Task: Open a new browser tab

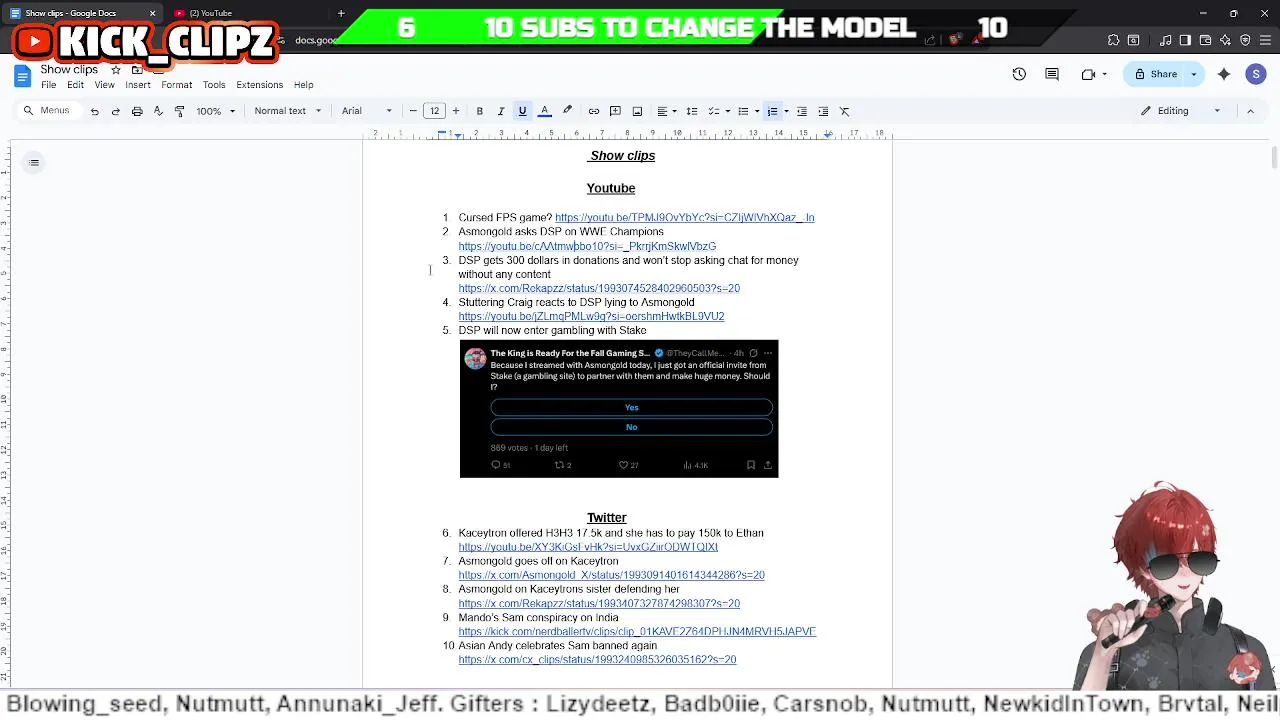Action: click(341, 13)
